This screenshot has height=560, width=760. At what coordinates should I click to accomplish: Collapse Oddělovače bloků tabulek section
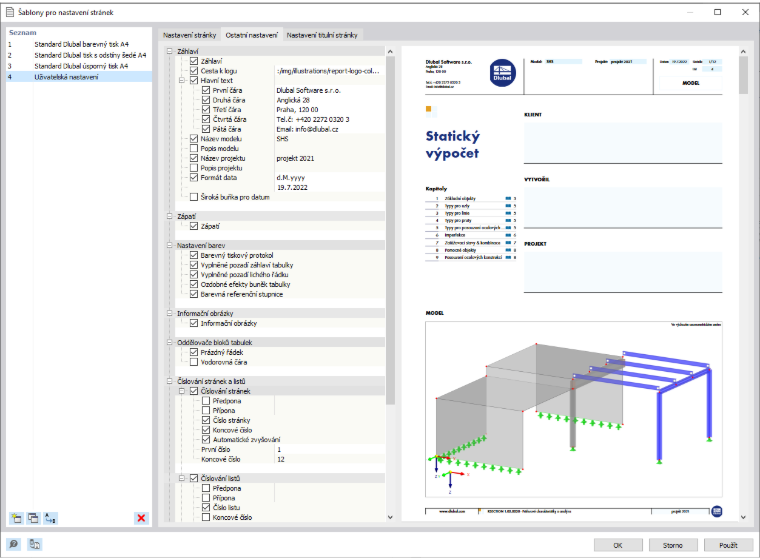[x=170, y=342]
